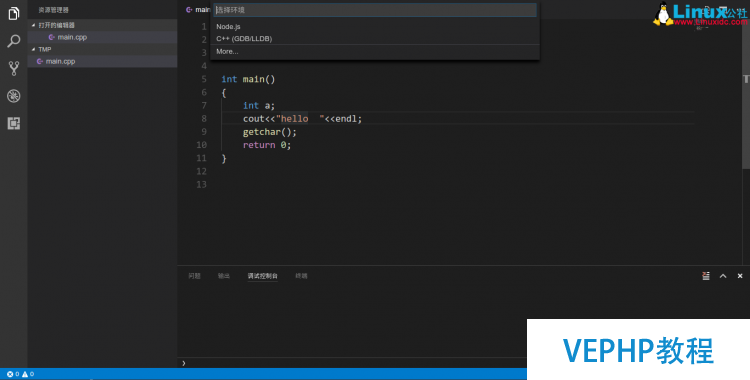
Task: Open the Debug view icon
Action: point(14,96)
